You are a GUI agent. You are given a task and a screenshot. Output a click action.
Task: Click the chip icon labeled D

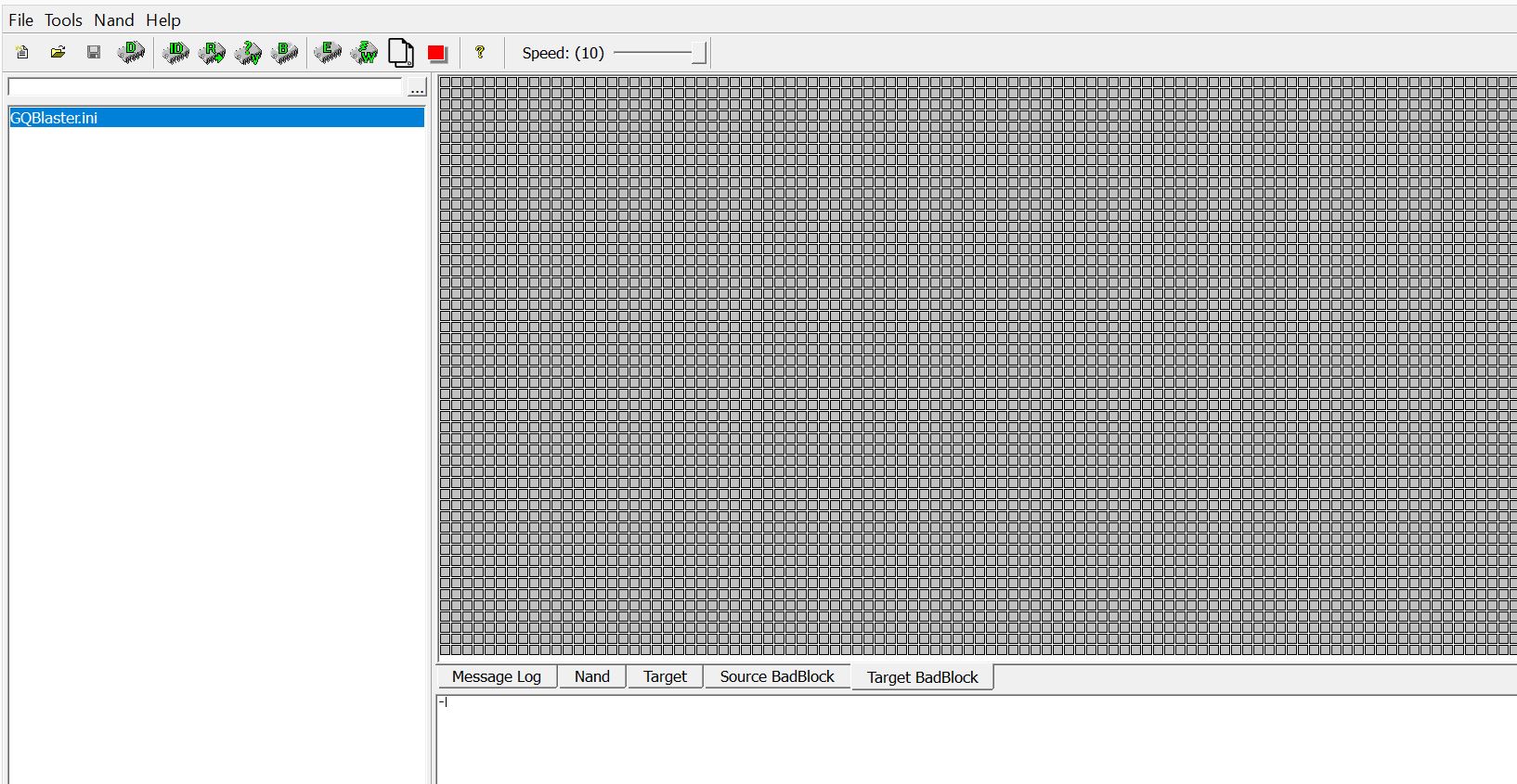pos(132,53)
